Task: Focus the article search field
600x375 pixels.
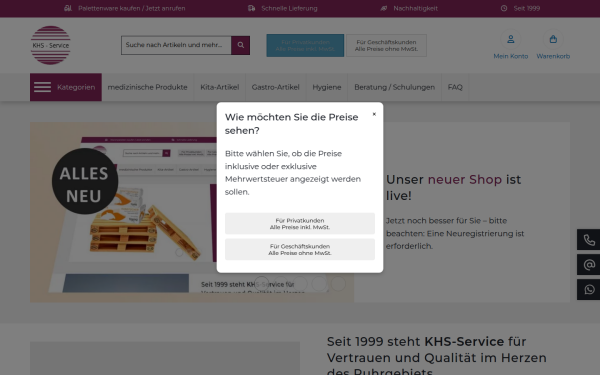Action: point(176,45)
